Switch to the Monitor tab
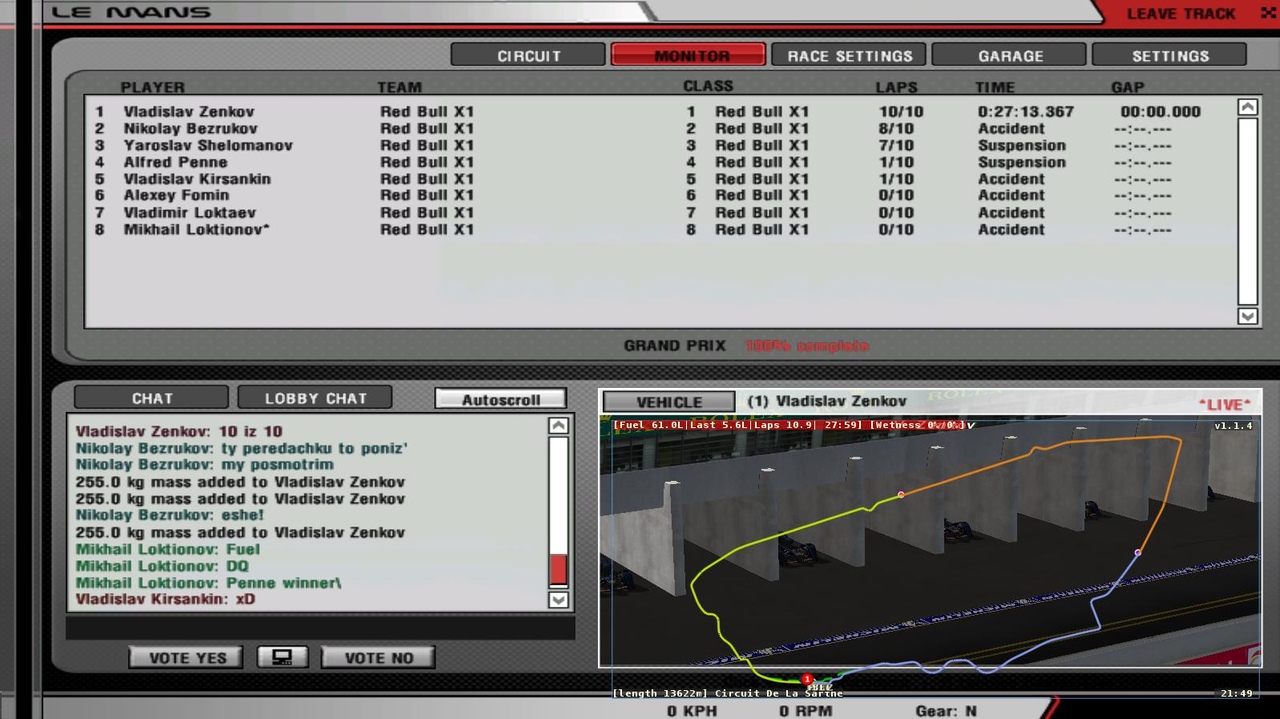Viewport: 1280px width, 719px height. (688, 55)
